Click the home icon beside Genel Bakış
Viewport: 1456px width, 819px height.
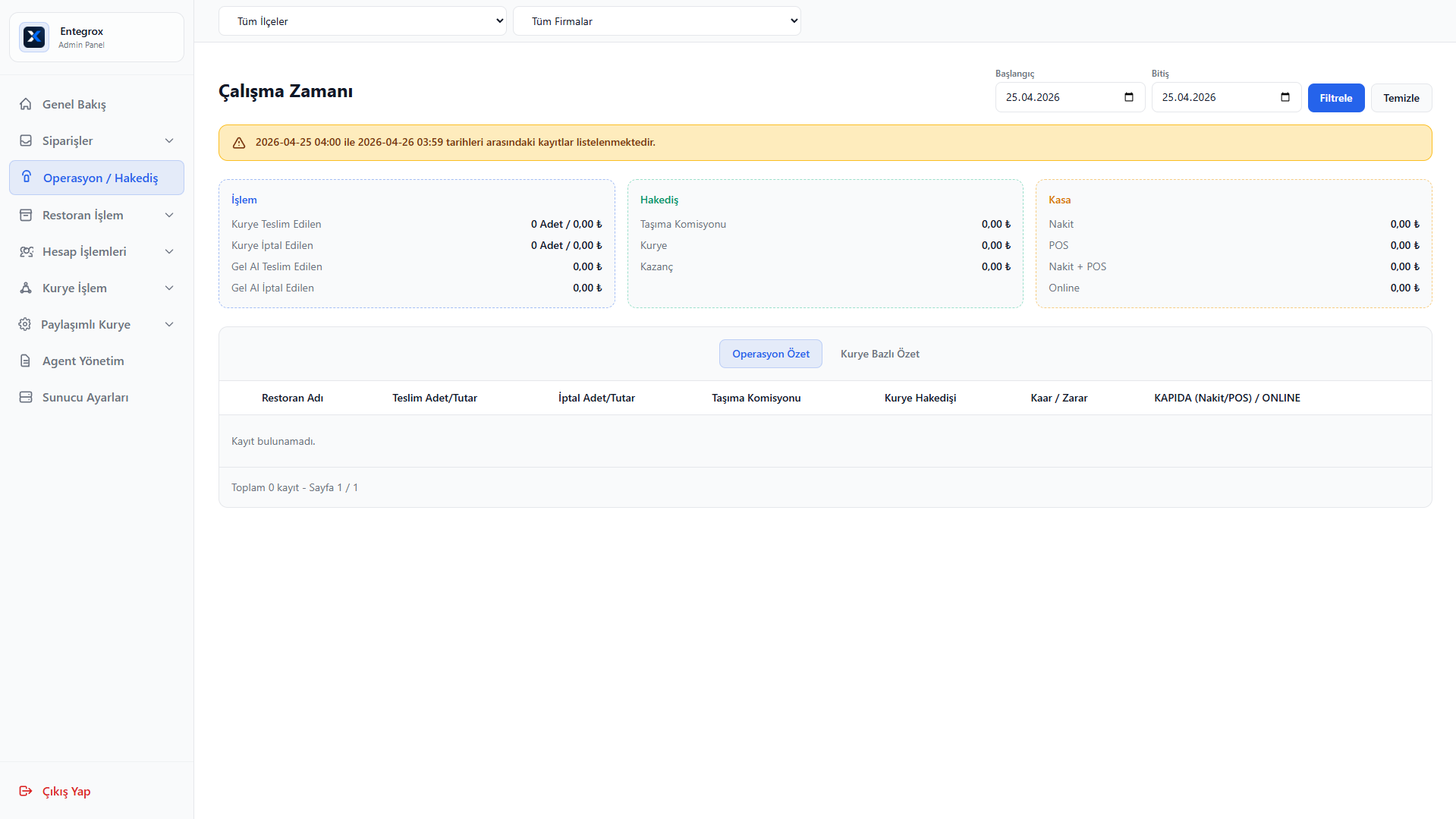[26, 104]
